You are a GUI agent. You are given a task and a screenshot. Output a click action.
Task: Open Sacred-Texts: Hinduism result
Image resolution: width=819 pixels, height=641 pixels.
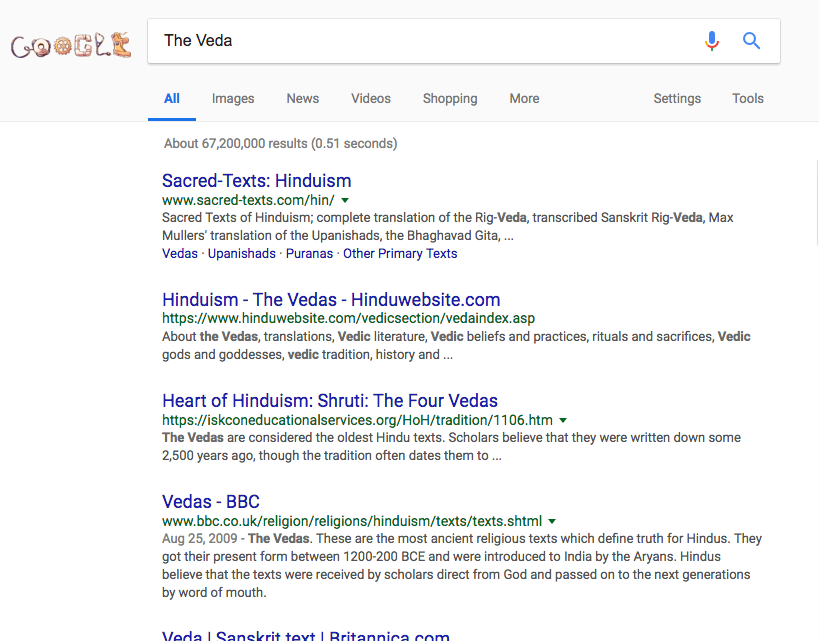256,181
